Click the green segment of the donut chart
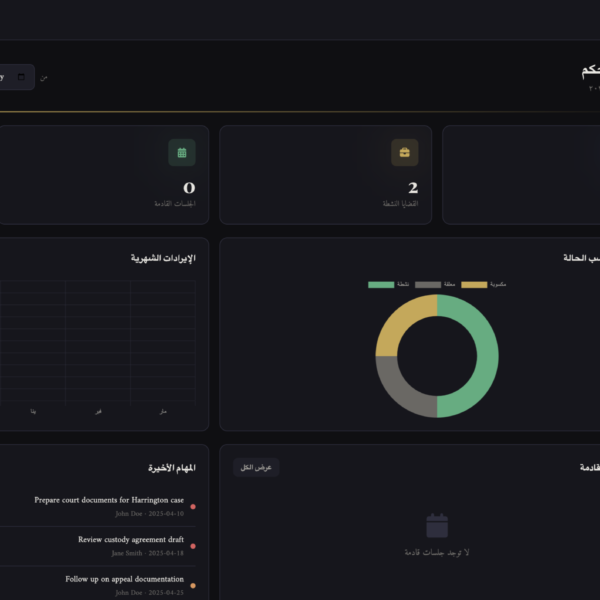 487,356
